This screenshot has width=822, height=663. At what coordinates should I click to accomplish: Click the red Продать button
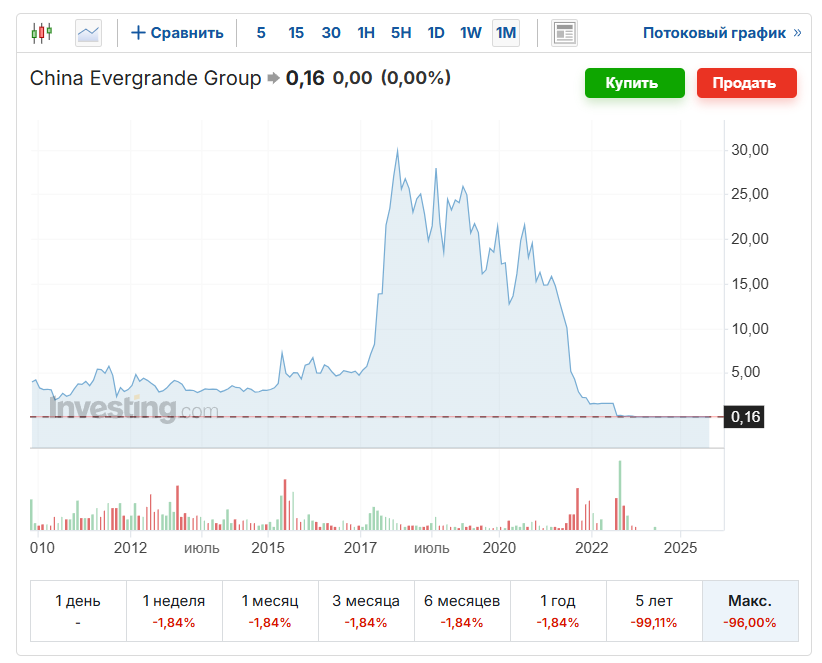(x=747, y=83)
